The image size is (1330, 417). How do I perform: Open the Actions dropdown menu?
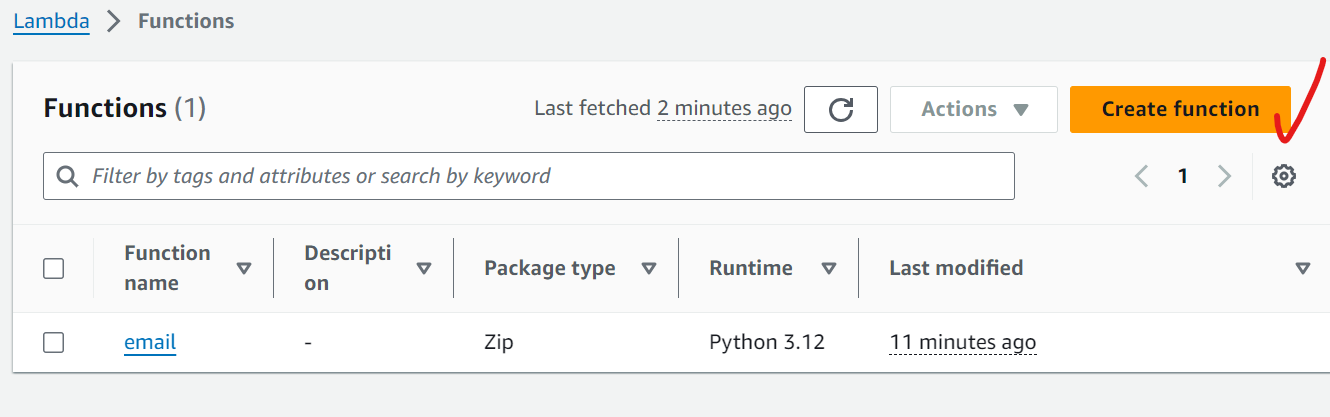tap(973, 109)
